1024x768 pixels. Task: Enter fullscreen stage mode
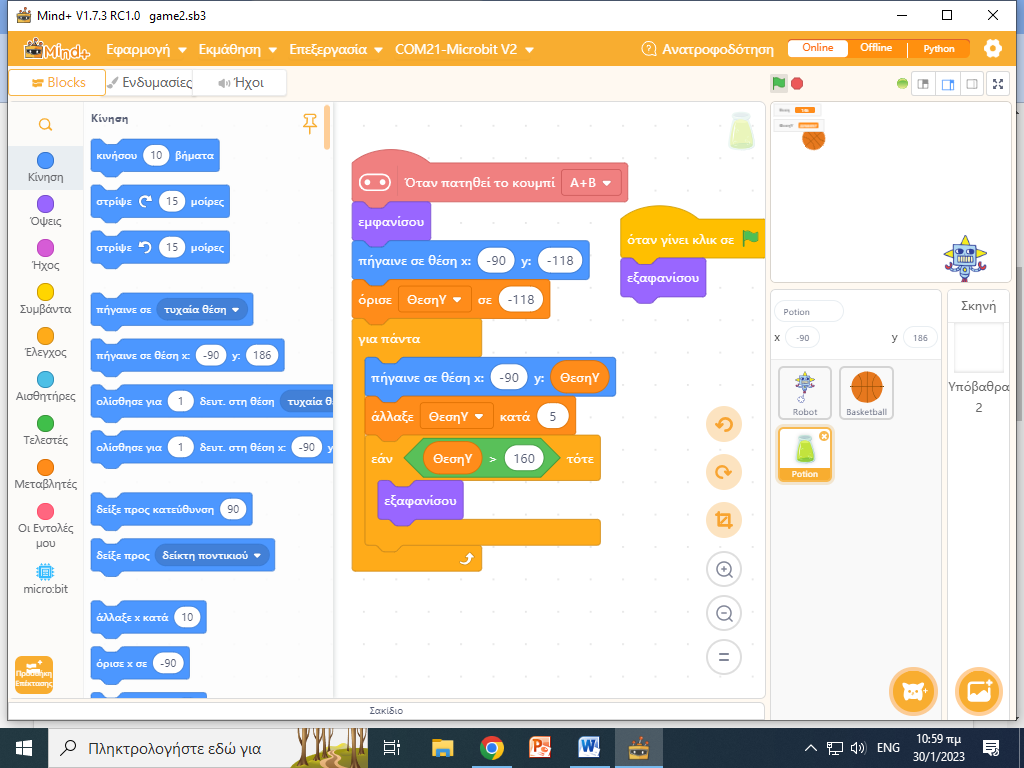tap(997, 84)
